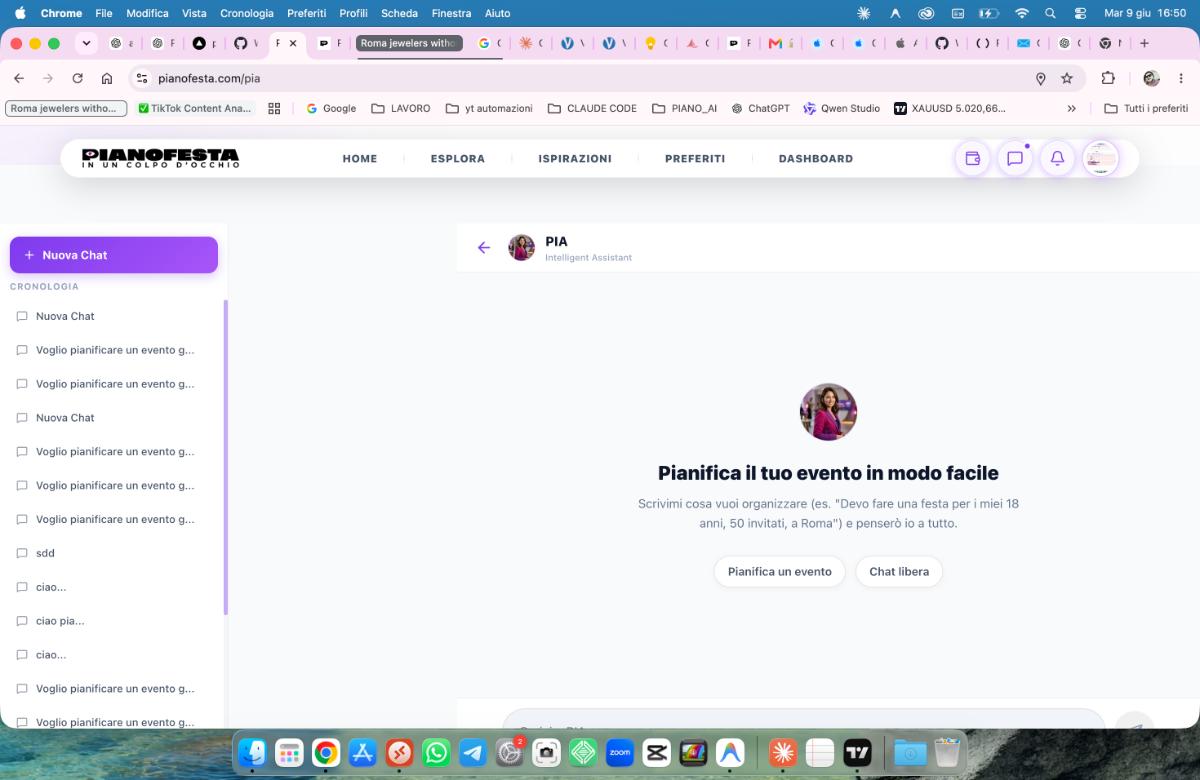This screenshot has height=780, width=1200.
Task: Open the TikTok Content Ana... bookmark
Action: pyautogui.click(x=195, y=108)
